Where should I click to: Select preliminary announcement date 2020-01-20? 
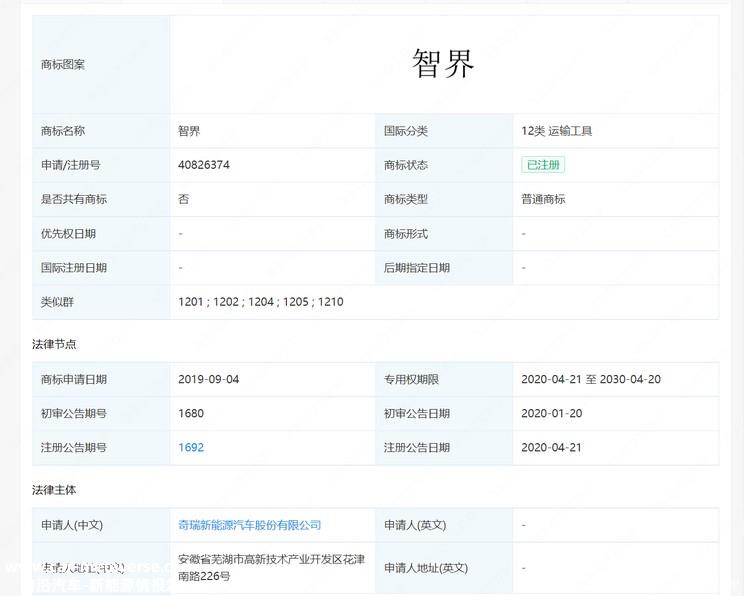(x=551, y=413)
